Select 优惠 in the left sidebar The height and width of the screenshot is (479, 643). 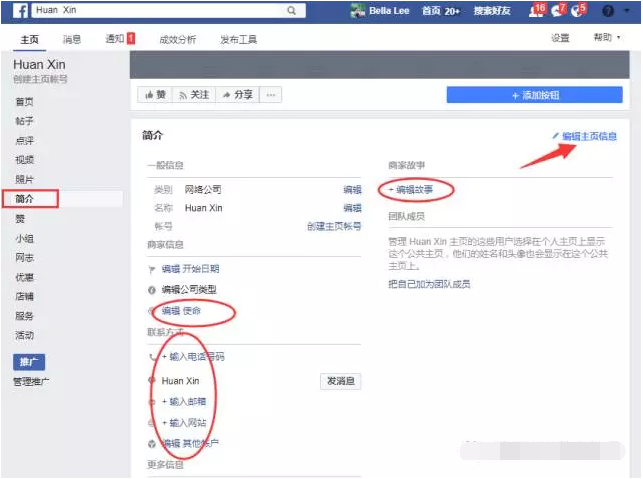pyautogui.click(x=24, y=277)
